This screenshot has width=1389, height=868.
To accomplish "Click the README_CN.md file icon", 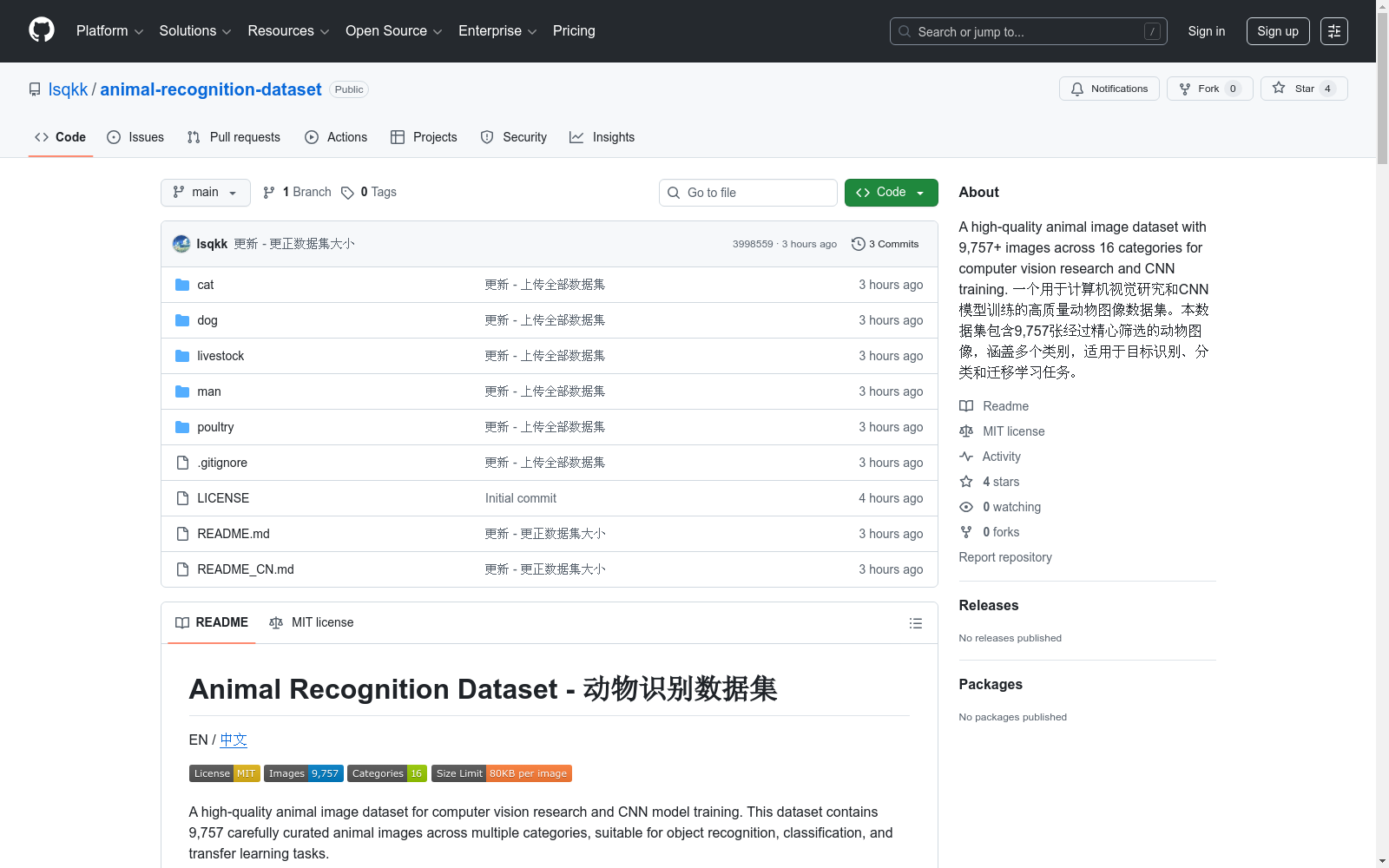I will pos(182,569).
